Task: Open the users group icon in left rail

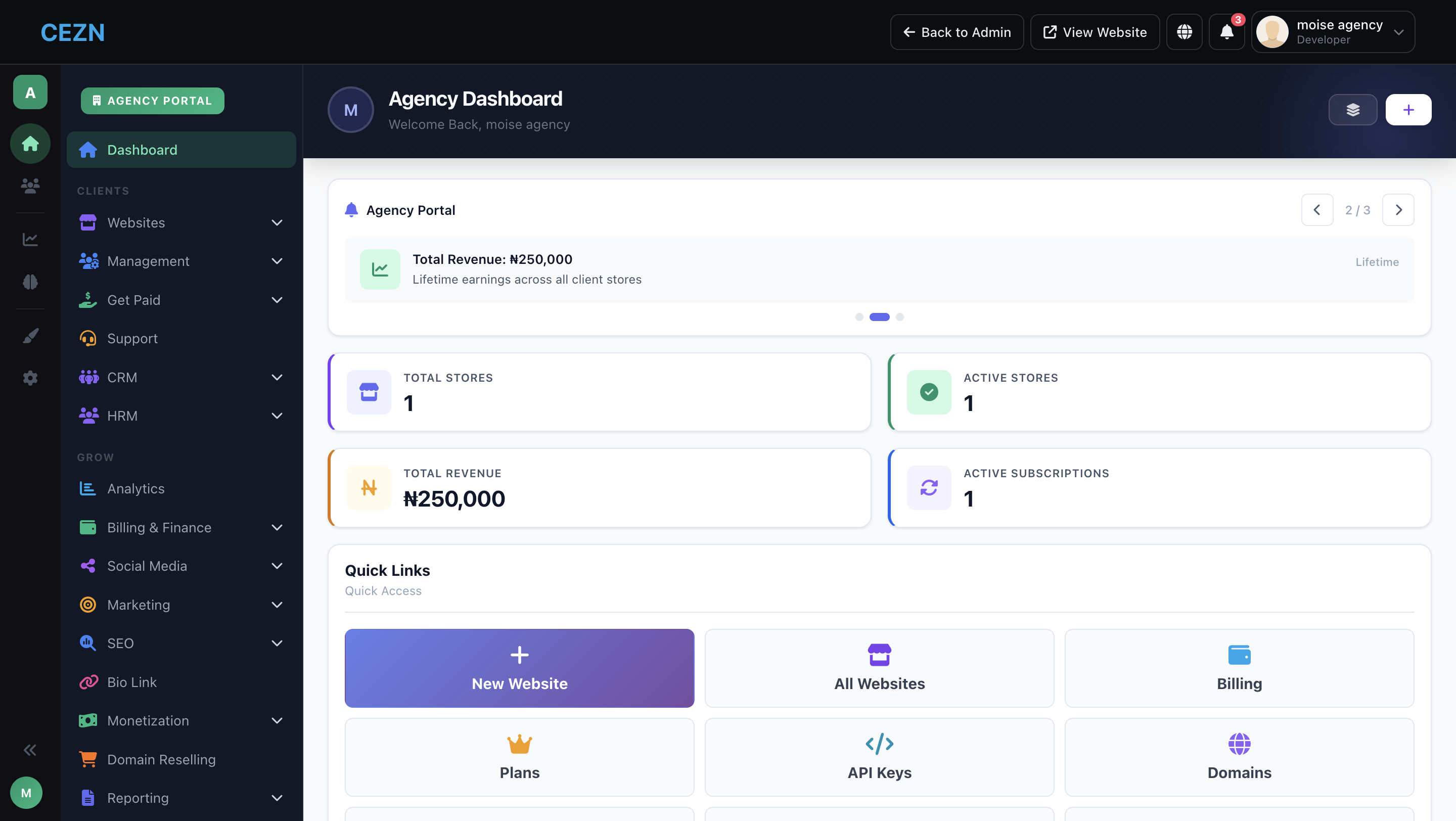Action: click(x=30, y=186)
